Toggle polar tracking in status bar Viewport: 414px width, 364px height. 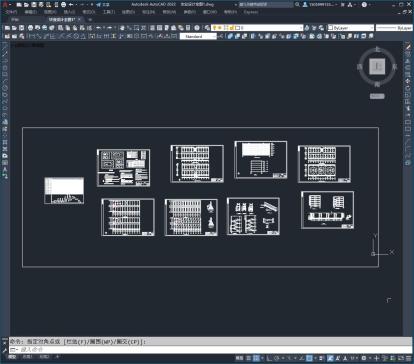pos(276,358)
